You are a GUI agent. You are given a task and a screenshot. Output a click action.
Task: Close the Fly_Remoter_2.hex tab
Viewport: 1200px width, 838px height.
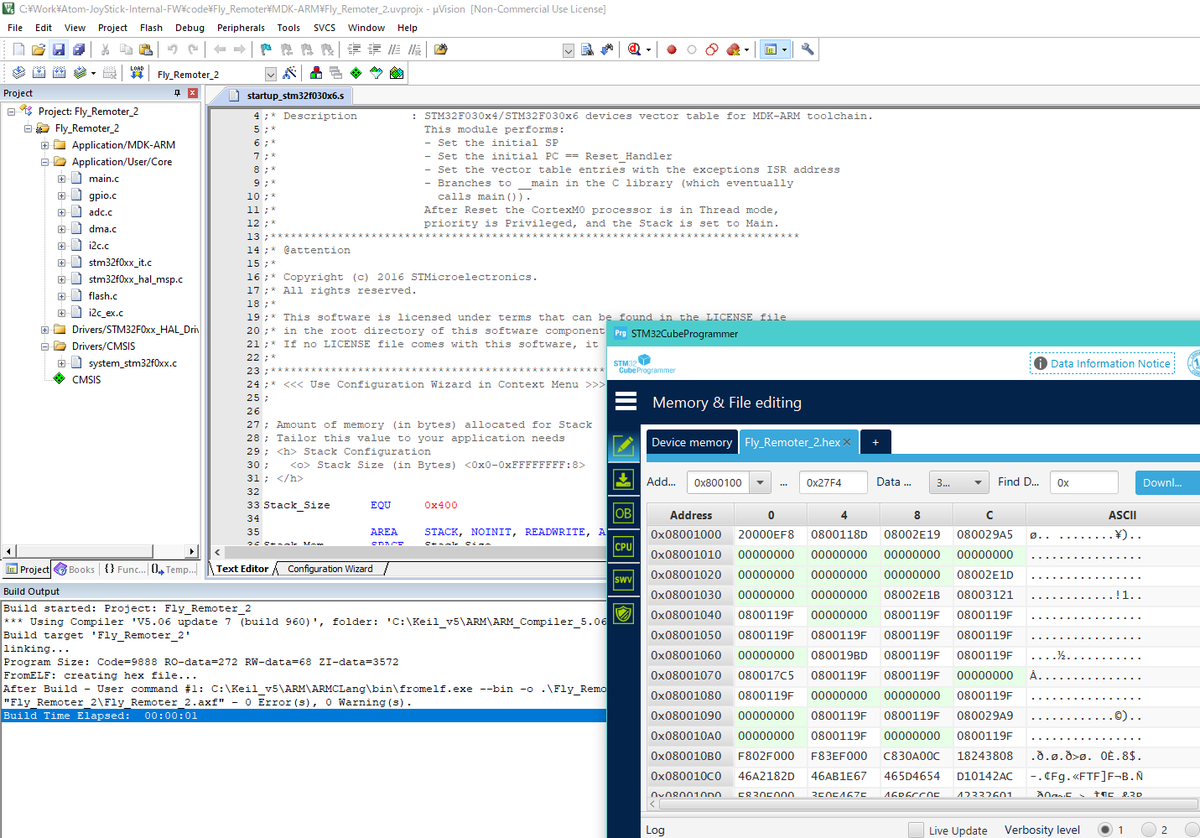pyautogui.click(x=847, y=442)
